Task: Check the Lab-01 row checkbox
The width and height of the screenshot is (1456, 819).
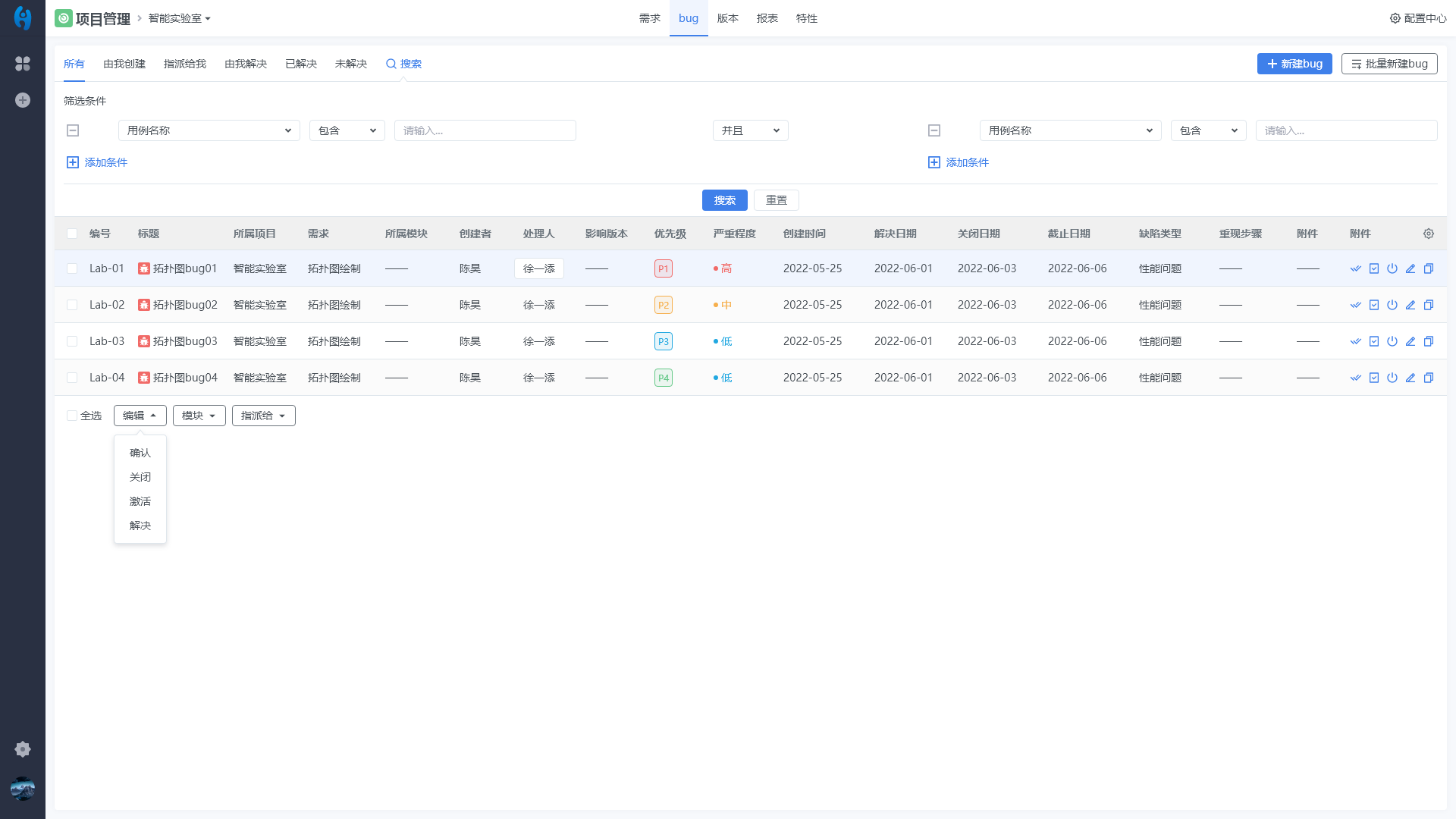Action: (x=72, y=268)
